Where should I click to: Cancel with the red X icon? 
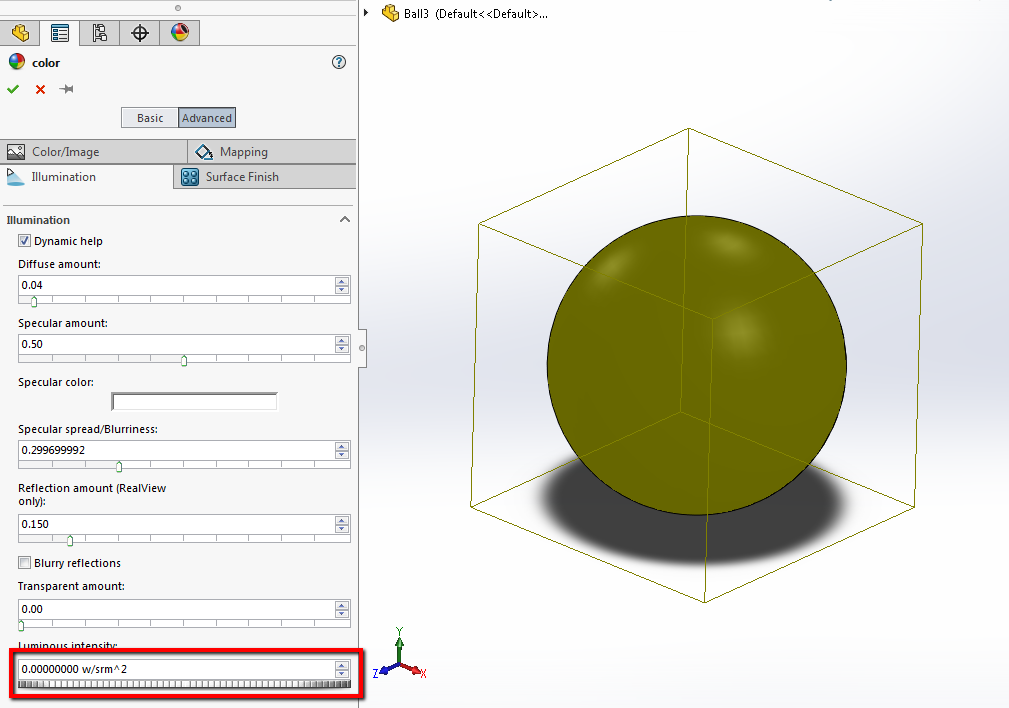41,89
